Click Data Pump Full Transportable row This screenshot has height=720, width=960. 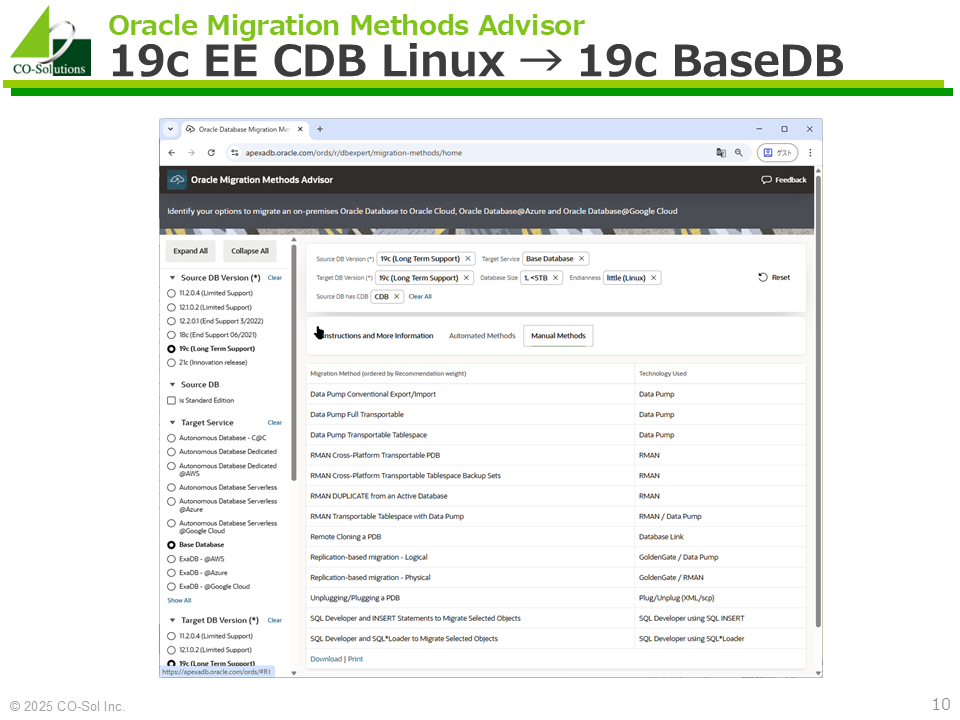click(x=556, y=414)
